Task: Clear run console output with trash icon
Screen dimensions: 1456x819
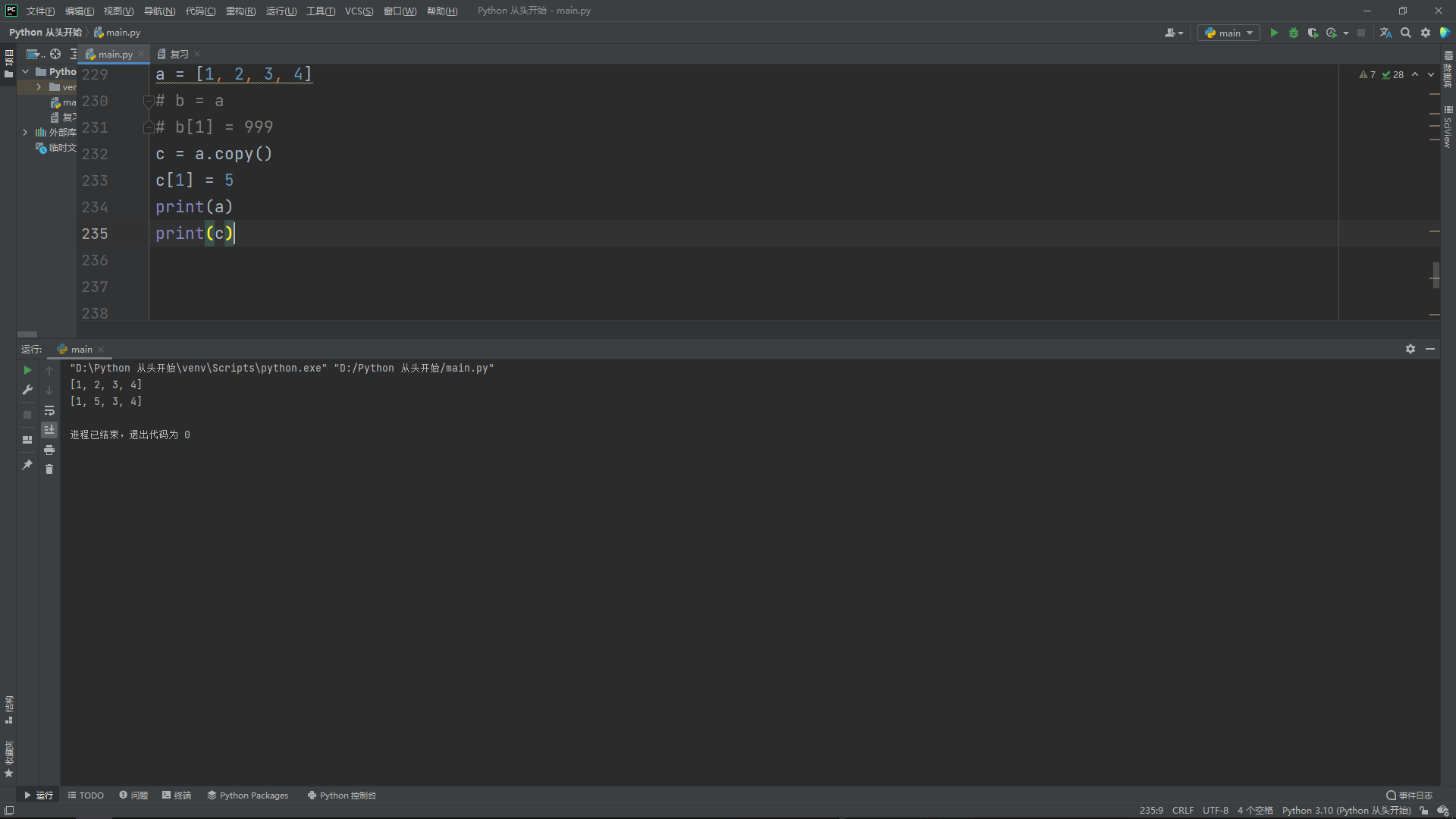Action: [x=49, y=469]
